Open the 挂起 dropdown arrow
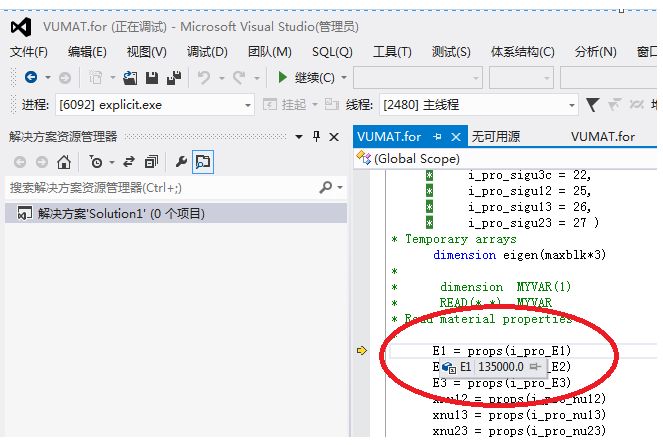Viewport: 663px width, 445px height. coord(315,104)
